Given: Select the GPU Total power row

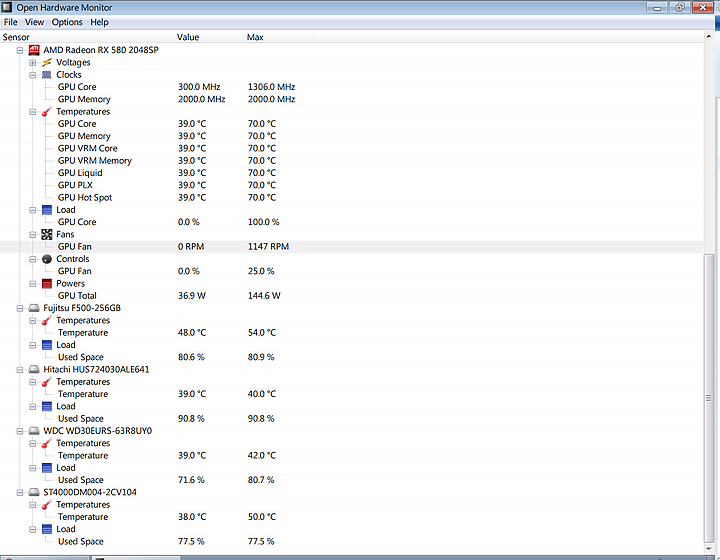Looking at the screenshot, I should point(352,296).
